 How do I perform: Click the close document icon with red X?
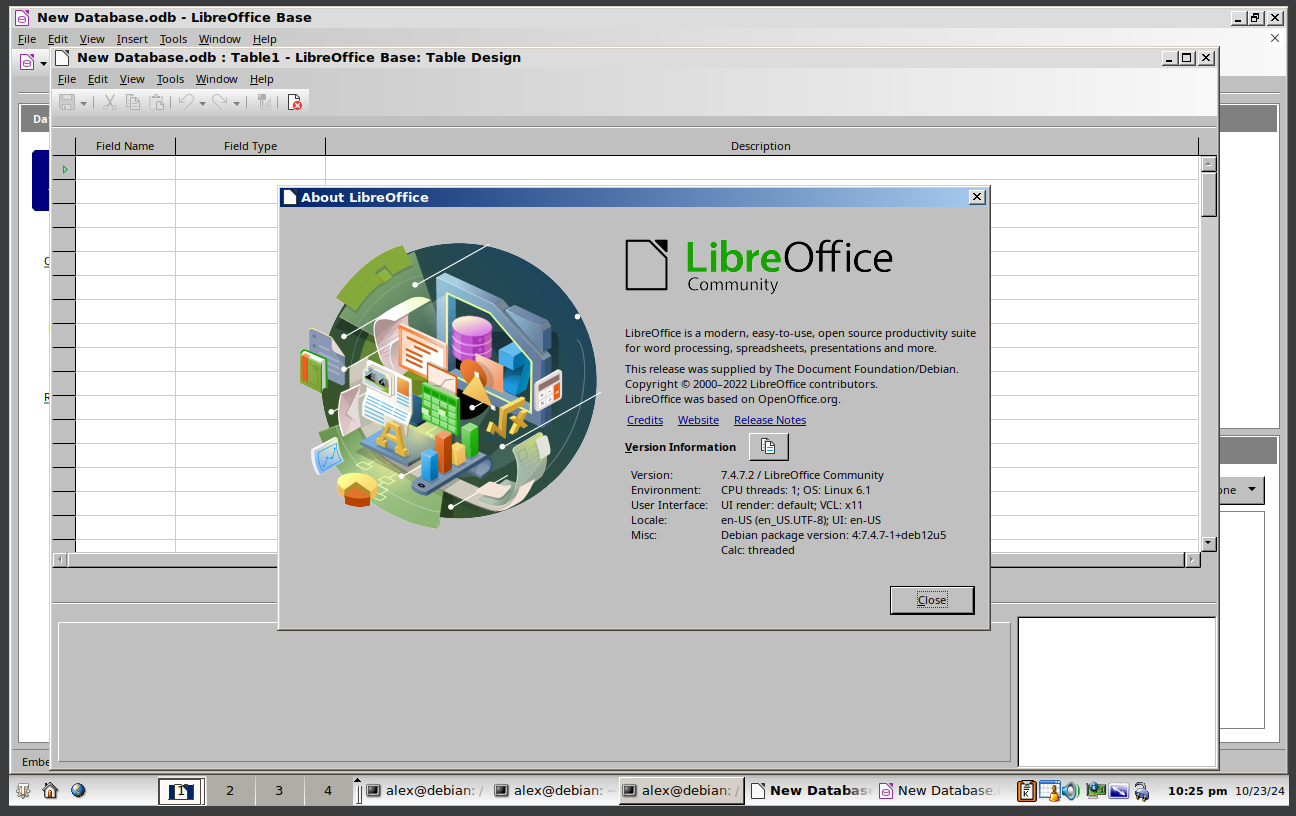point(294,102)
